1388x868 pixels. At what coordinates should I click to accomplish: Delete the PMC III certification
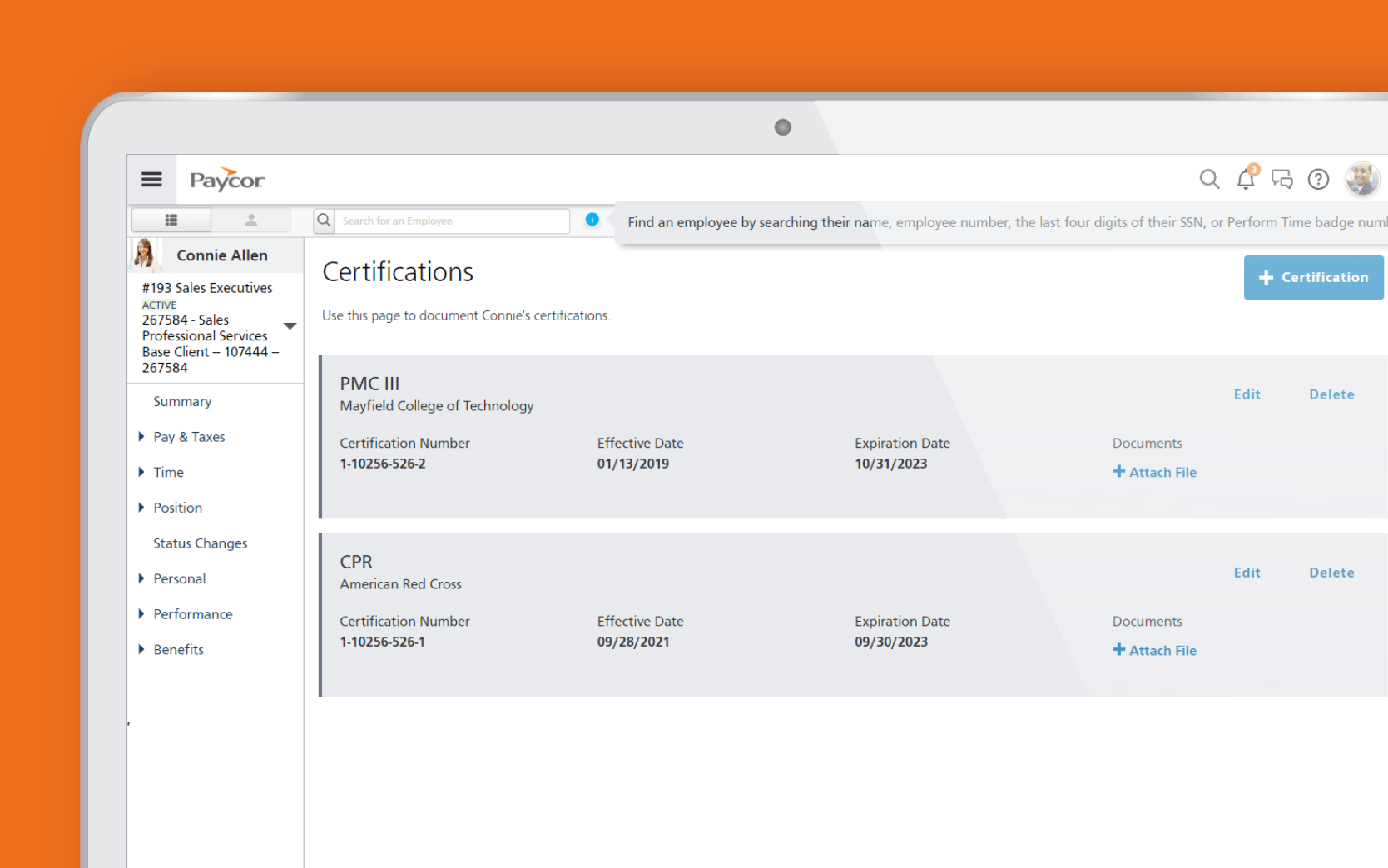[x=1331, y=394]
